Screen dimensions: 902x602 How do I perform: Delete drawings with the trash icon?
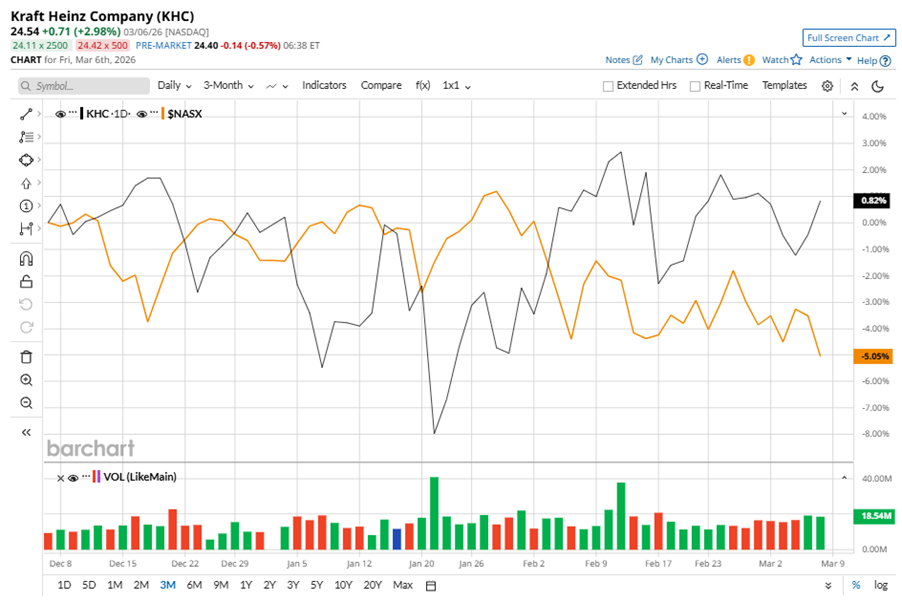pos(26,357)
